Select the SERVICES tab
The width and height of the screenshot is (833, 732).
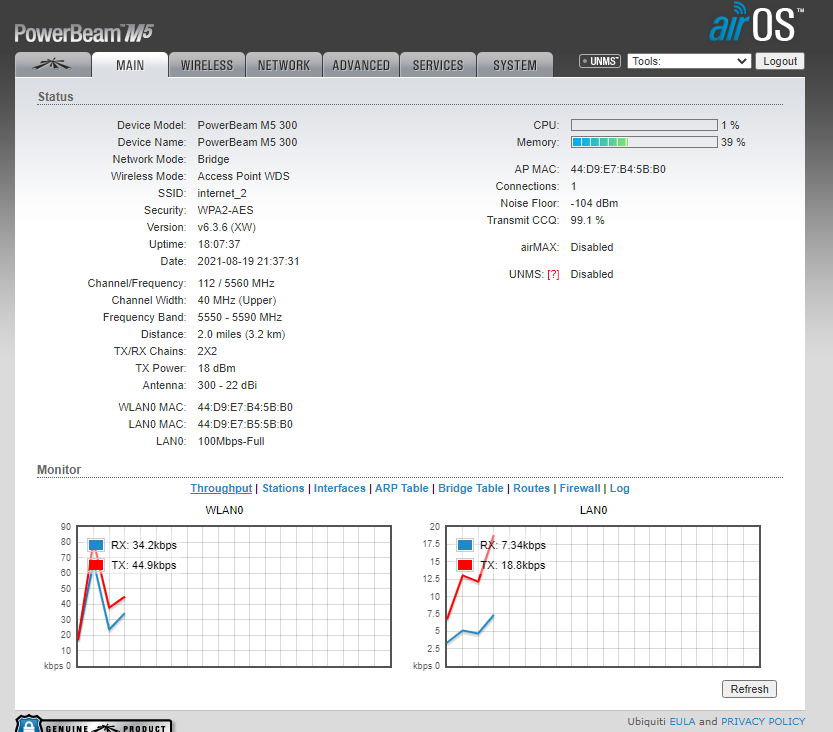point(438,65)
